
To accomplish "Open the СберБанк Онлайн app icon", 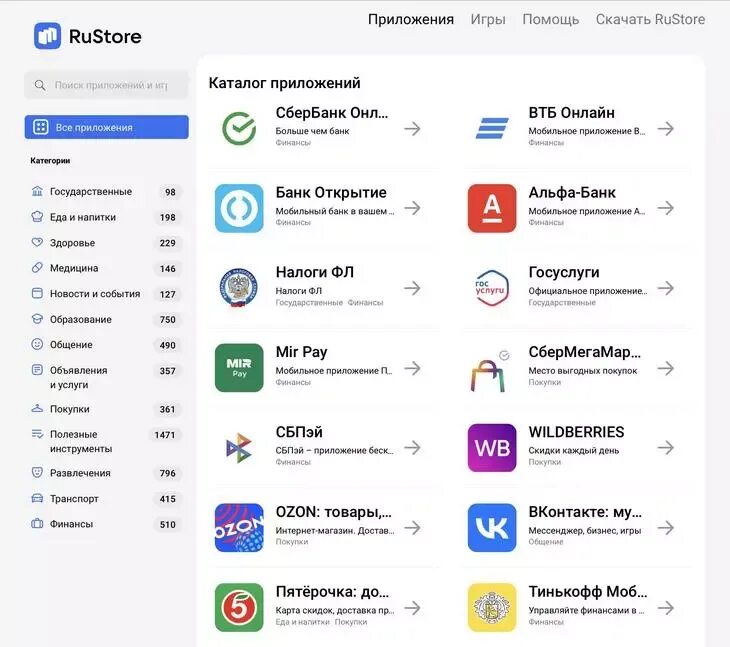I will pos(239,128).
